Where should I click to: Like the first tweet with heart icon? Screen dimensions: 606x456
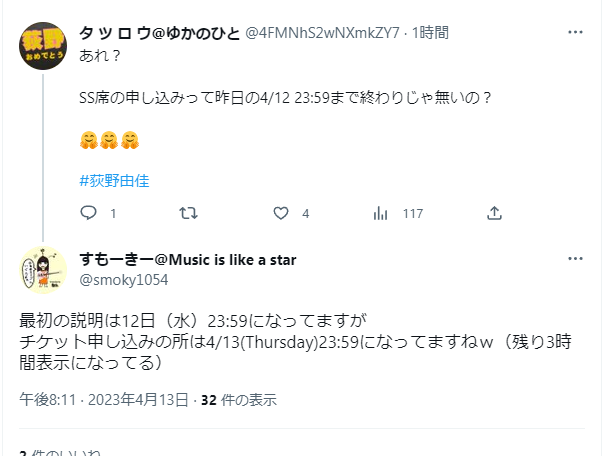[281, 213]
